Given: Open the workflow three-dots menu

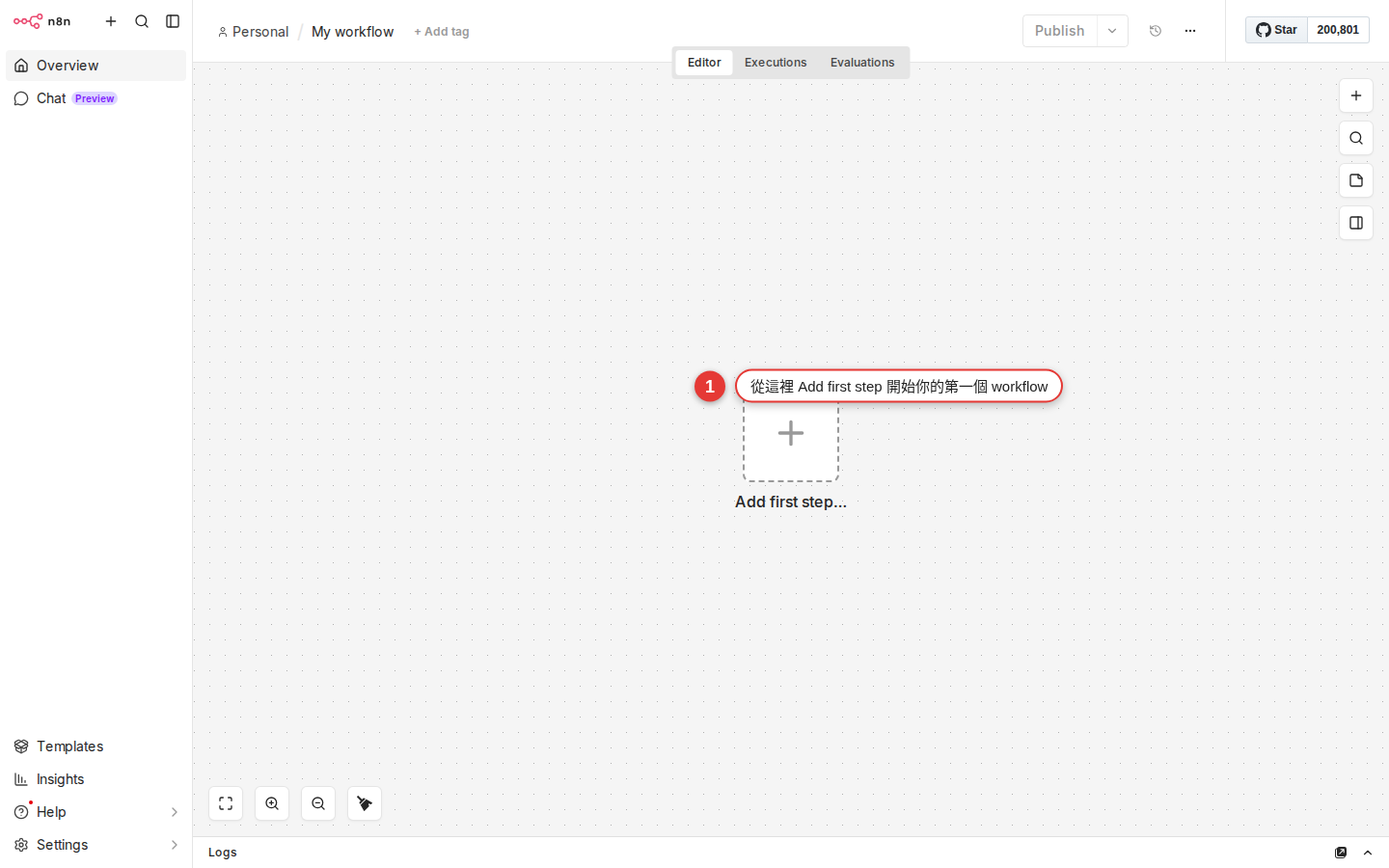Looking at the screenshot, I should pos(1190,31).
